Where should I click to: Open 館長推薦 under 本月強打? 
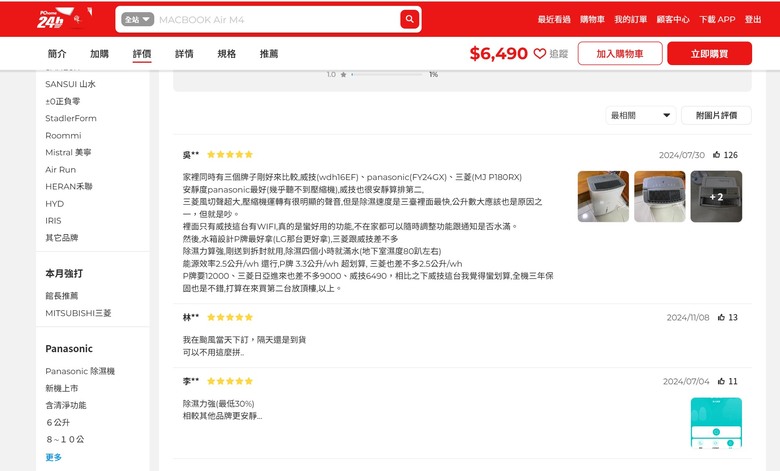[x=62, y=296]
